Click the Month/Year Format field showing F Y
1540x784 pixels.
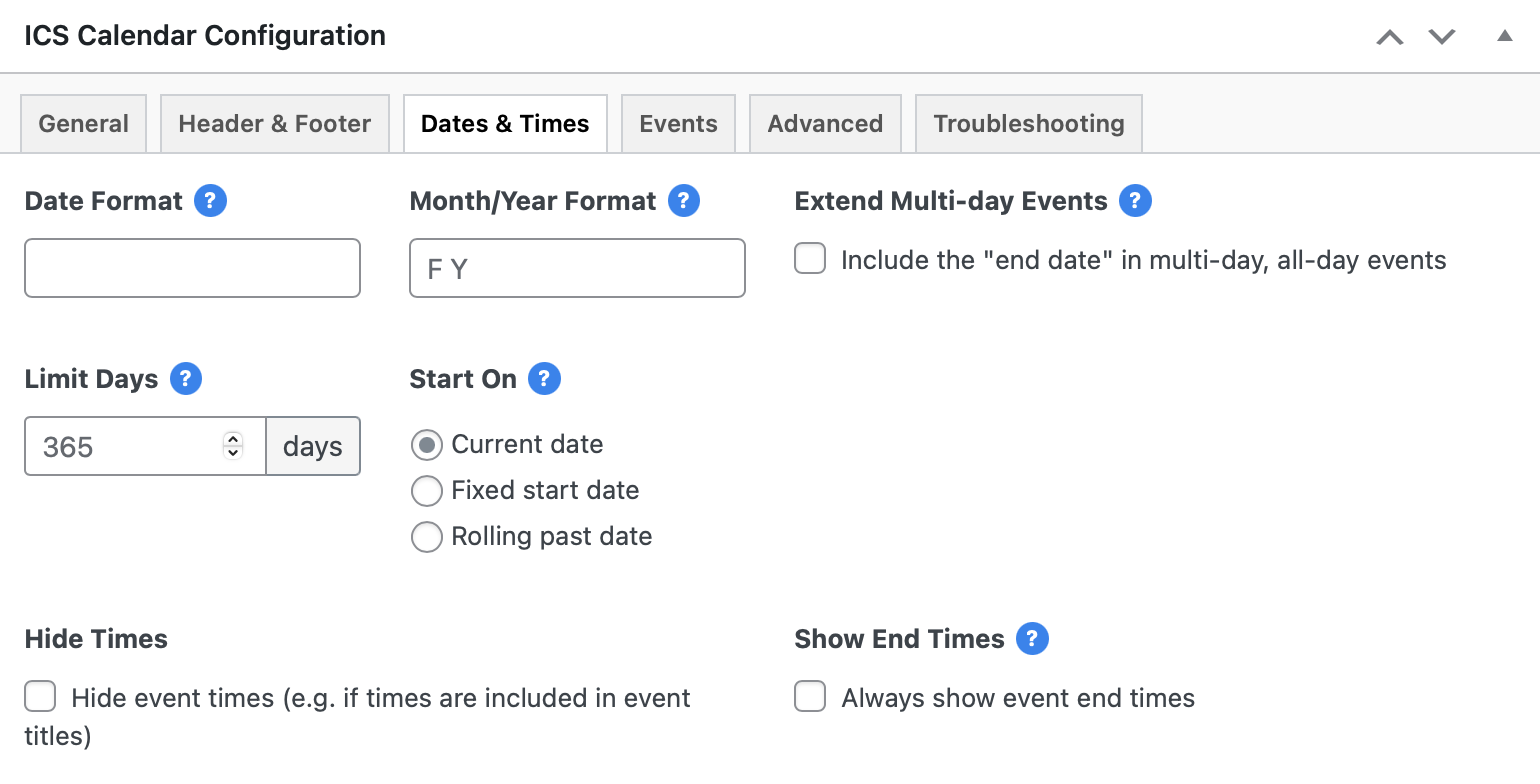pos(577,268)
